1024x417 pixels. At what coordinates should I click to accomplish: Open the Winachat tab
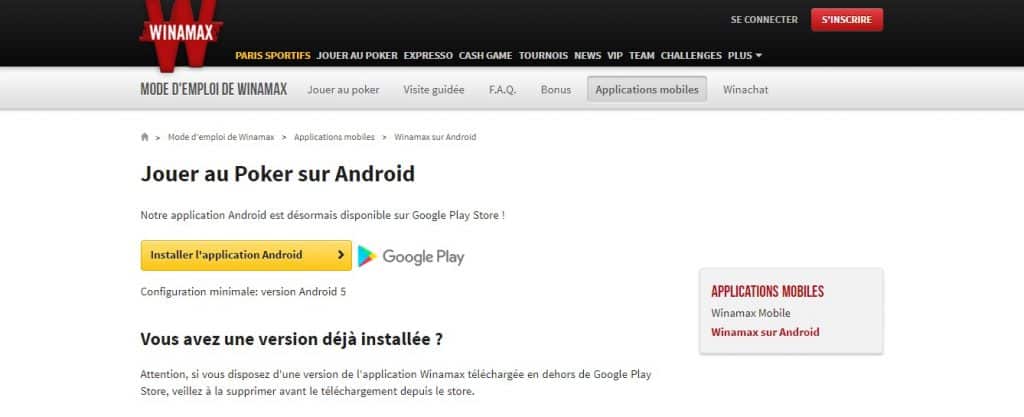[x=745, y=89]
